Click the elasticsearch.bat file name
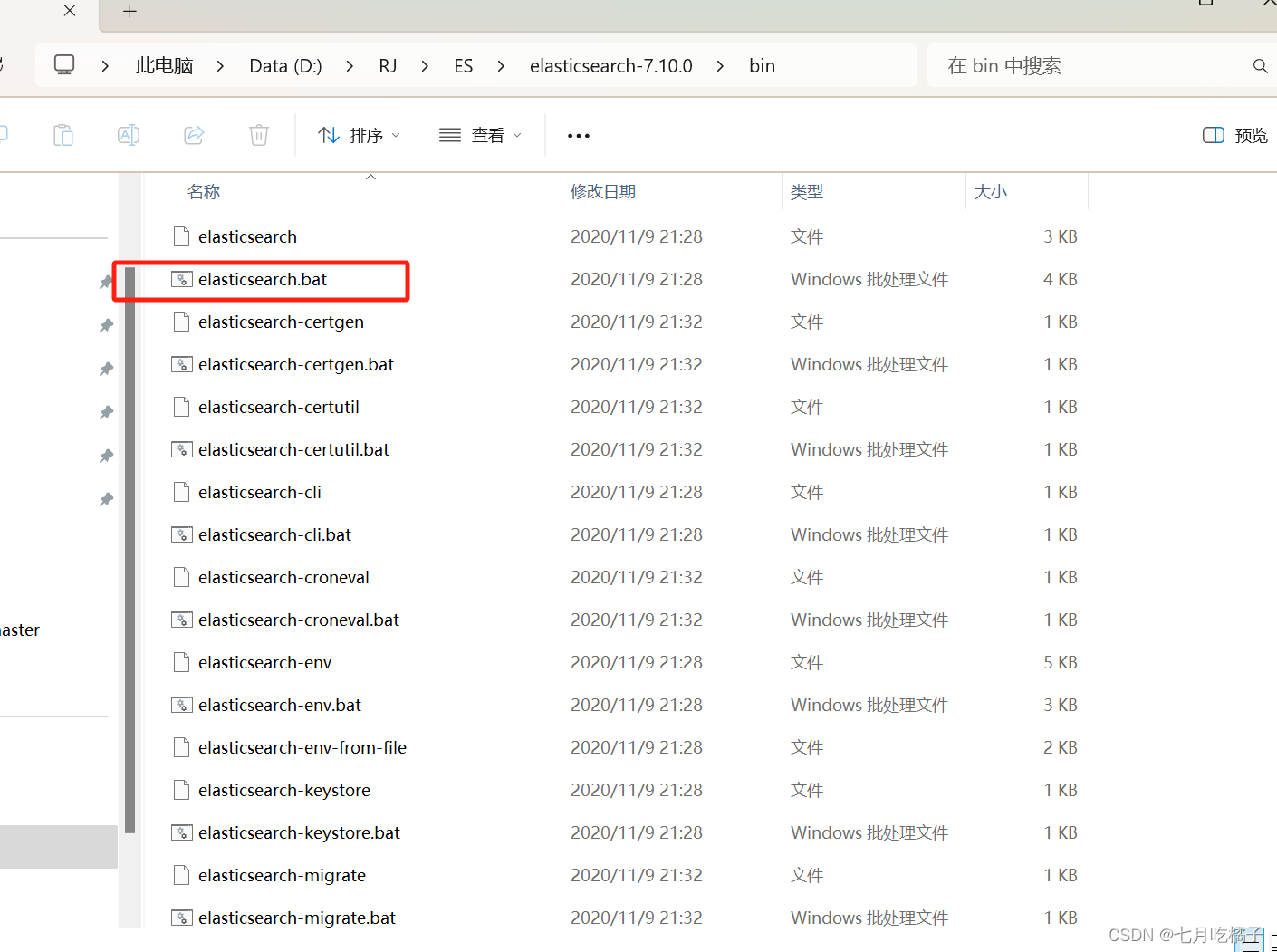 pyautogui.click(x=263, y=279)
